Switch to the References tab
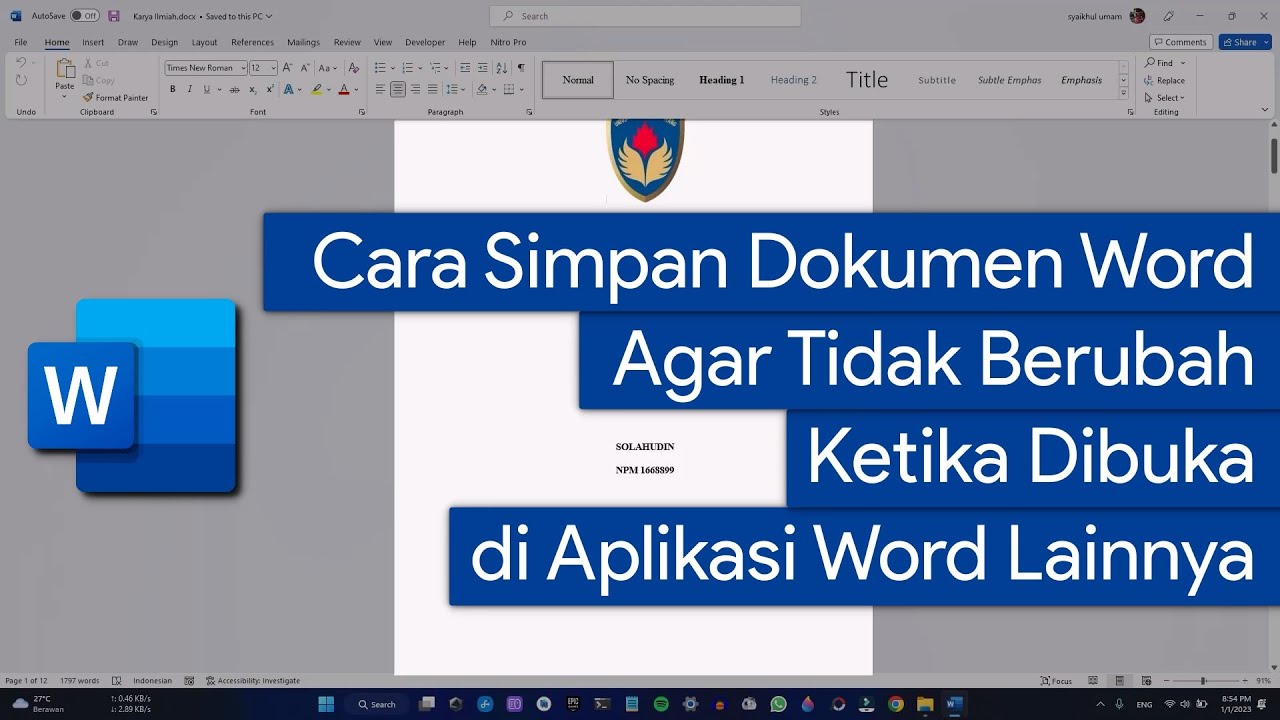 [252, 42]
